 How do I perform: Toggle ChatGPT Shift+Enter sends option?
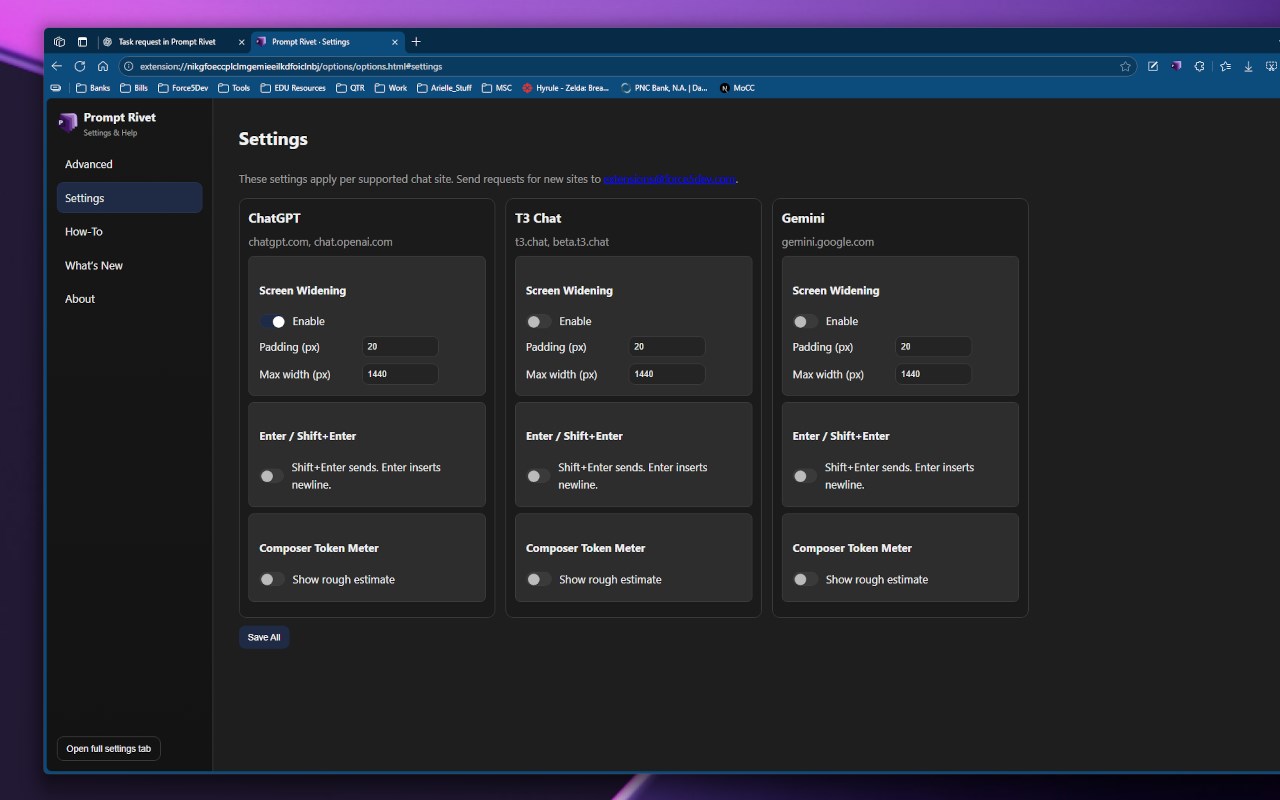[x=272, y=476]
